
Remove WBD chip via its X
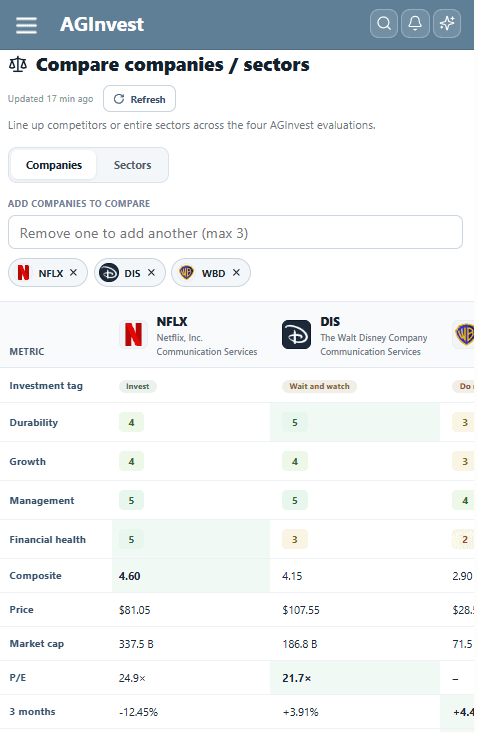236,273
